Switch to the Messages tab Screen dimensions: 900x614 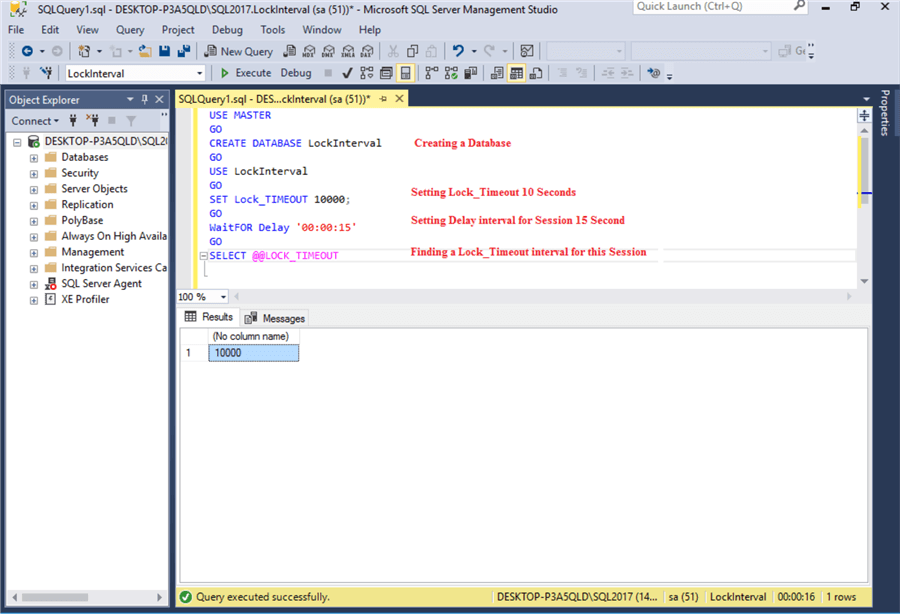tap(275, 317)
